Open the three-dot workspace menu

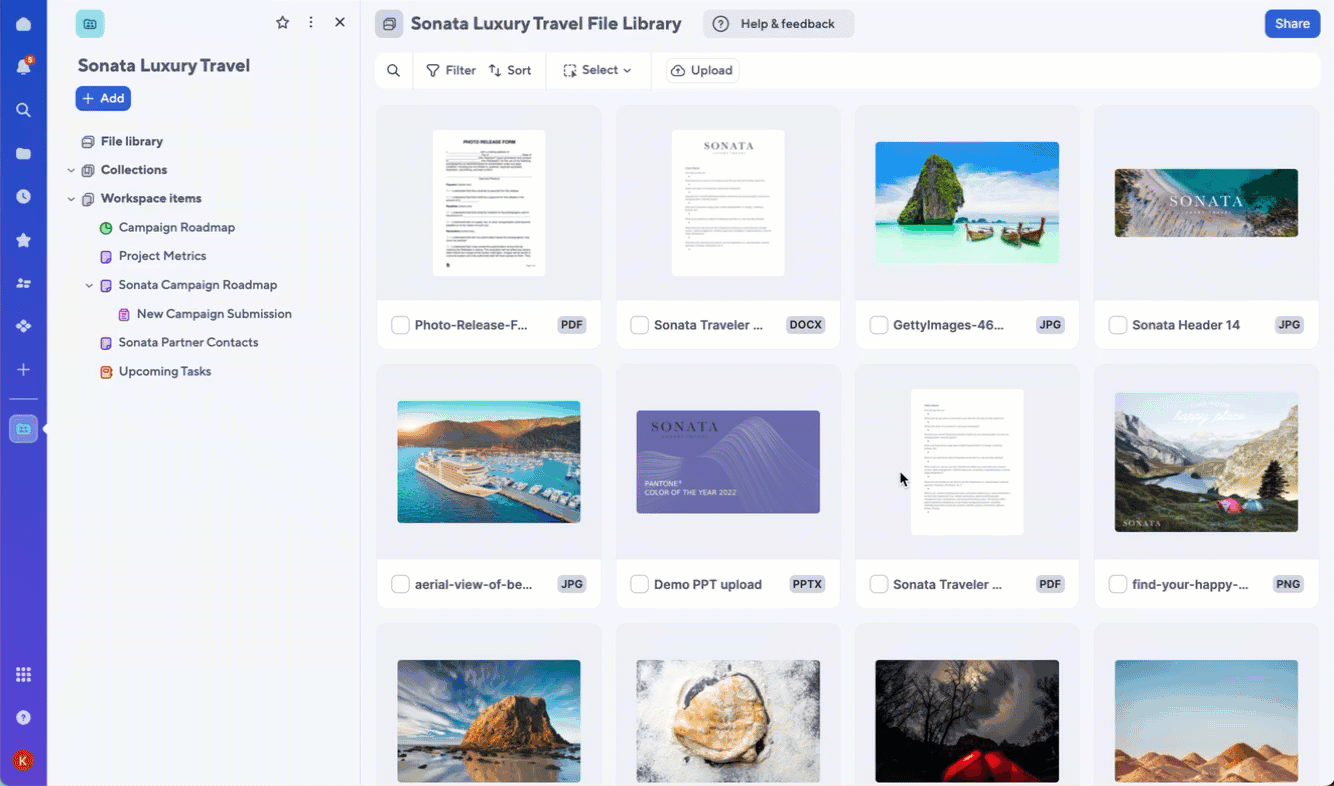pos(311,22)
